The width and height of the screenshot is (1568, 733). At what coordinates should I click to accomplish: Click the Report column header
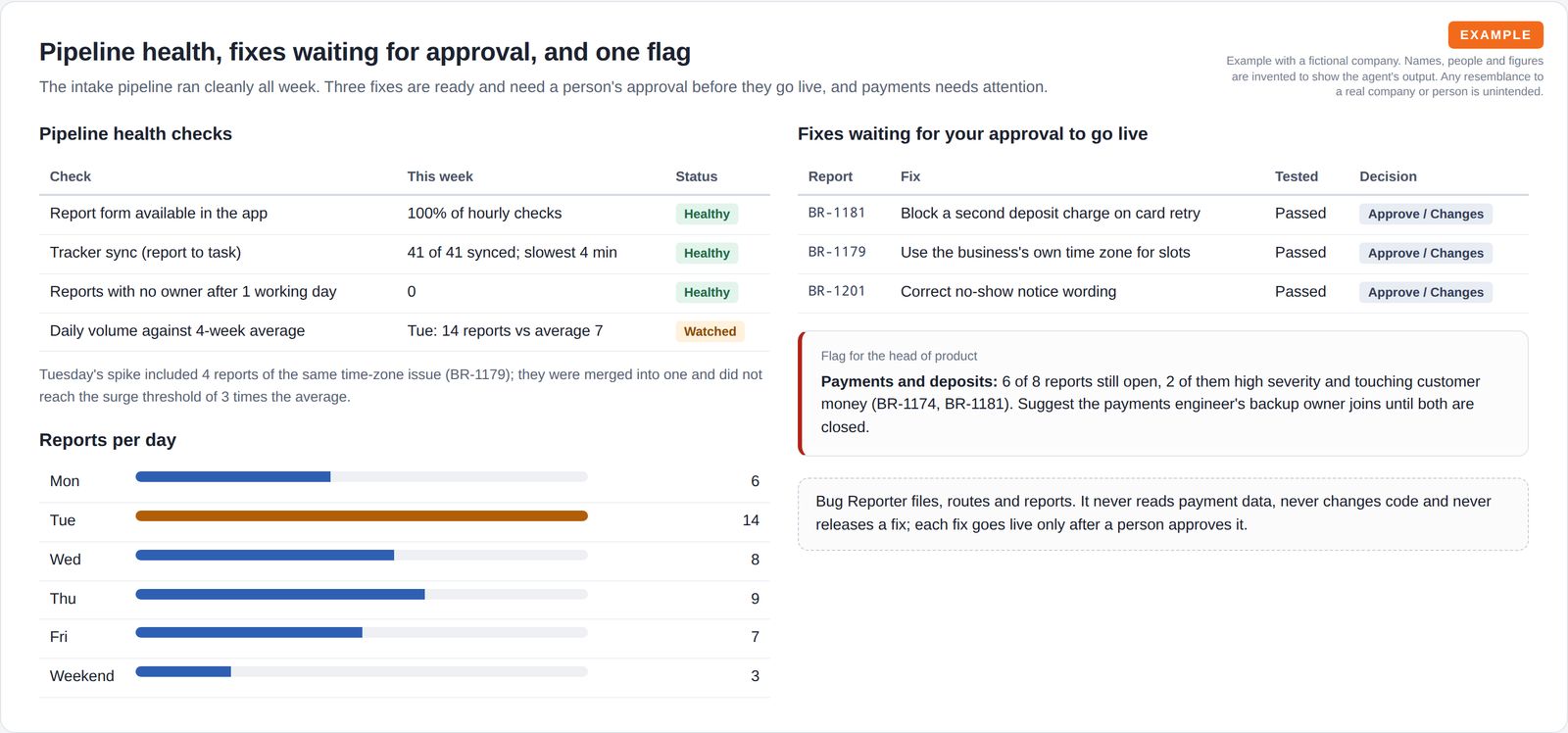pyautogui.click(x=830, y=176)
